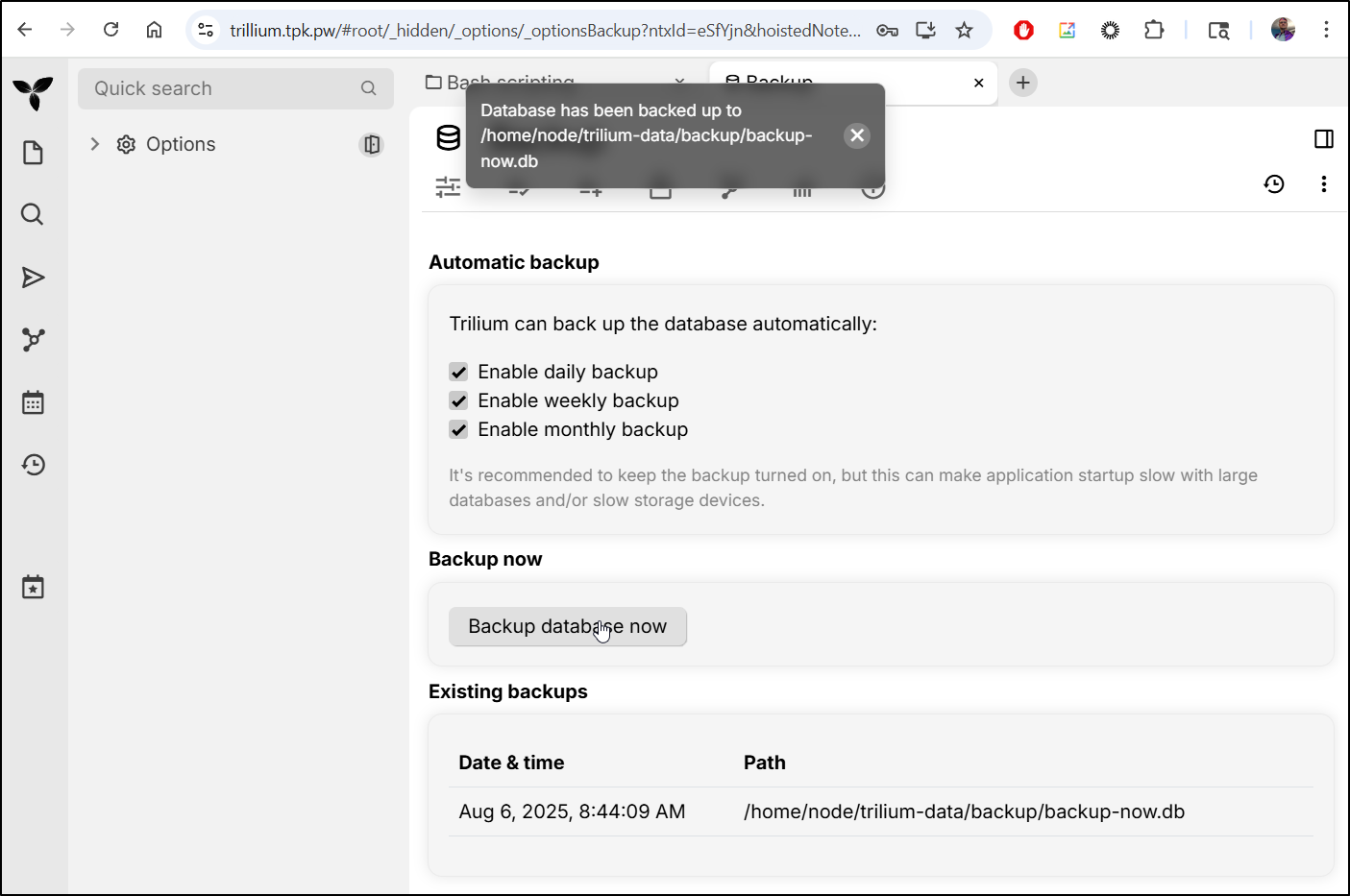Open the Chrome three-dot menu
This screenshot has height=896, width=1350.
pyautogui.click(x=1326, y=30)
